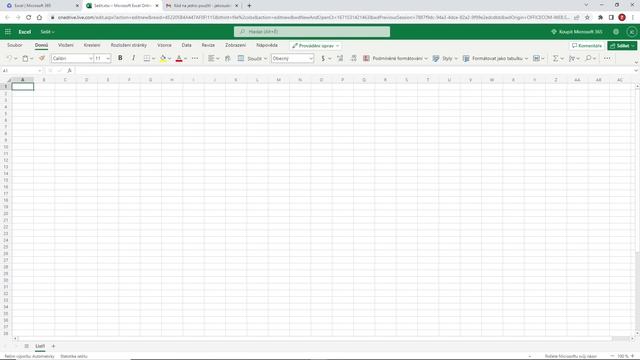This screenshot has height=360, width=640.
Task: Expand the paste options arrow
Action: click(x=31, y=59)
